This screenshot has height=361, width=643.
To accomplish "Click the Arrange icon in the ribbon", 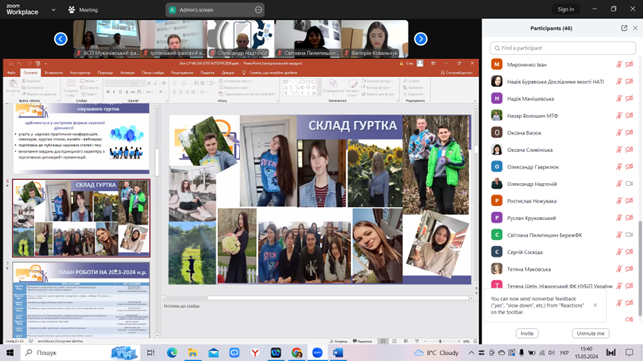I will pyautogui.click(x=333, y=84).
